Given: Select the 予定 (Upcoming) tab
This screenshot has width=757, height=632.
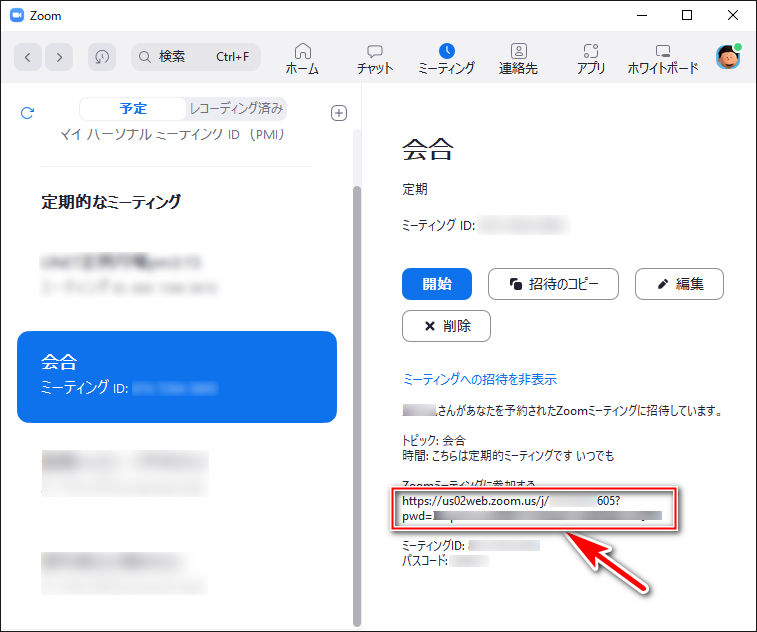Looking at the screenshot, I should (133, 109).
